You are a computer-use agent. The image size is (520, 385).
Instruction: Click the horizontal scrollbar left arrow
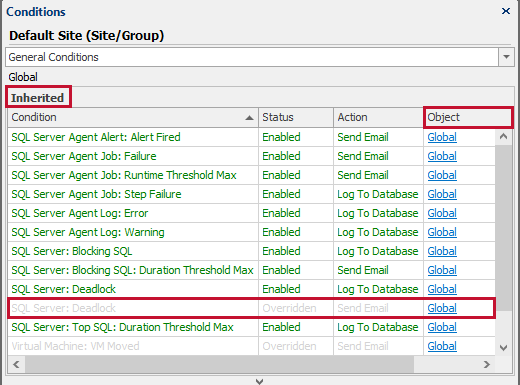16,364
